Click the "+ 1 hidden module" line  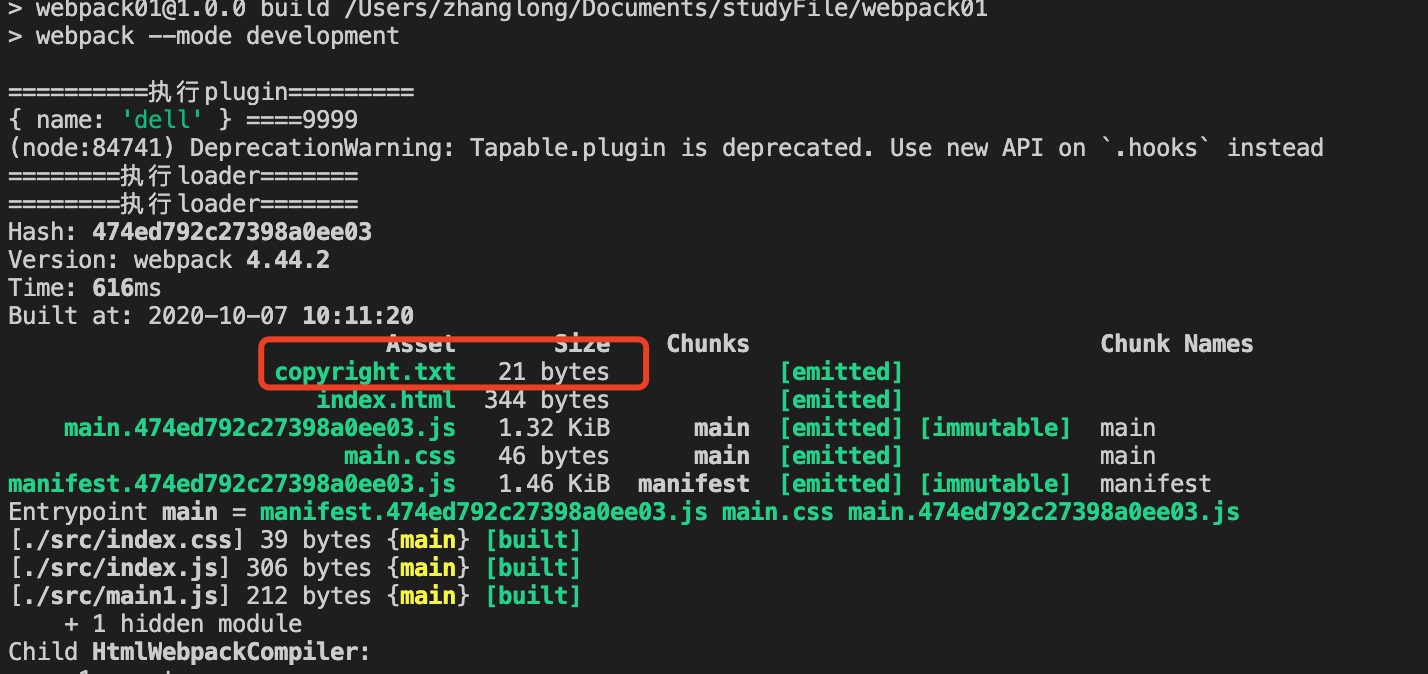click(183, 624)
